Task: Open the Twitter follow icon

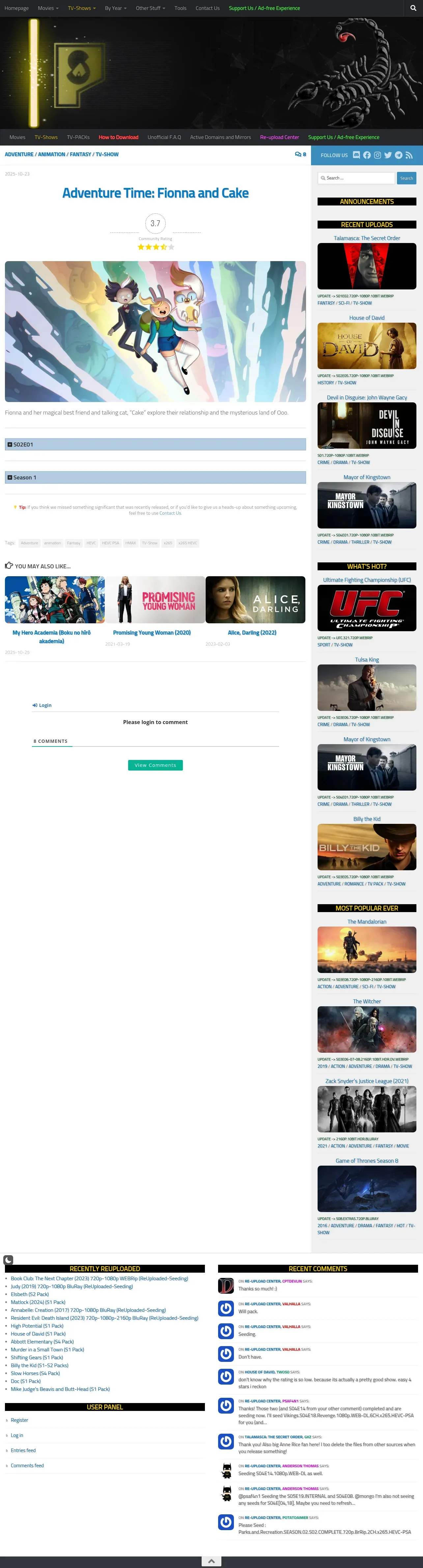Action: [388, 155]
